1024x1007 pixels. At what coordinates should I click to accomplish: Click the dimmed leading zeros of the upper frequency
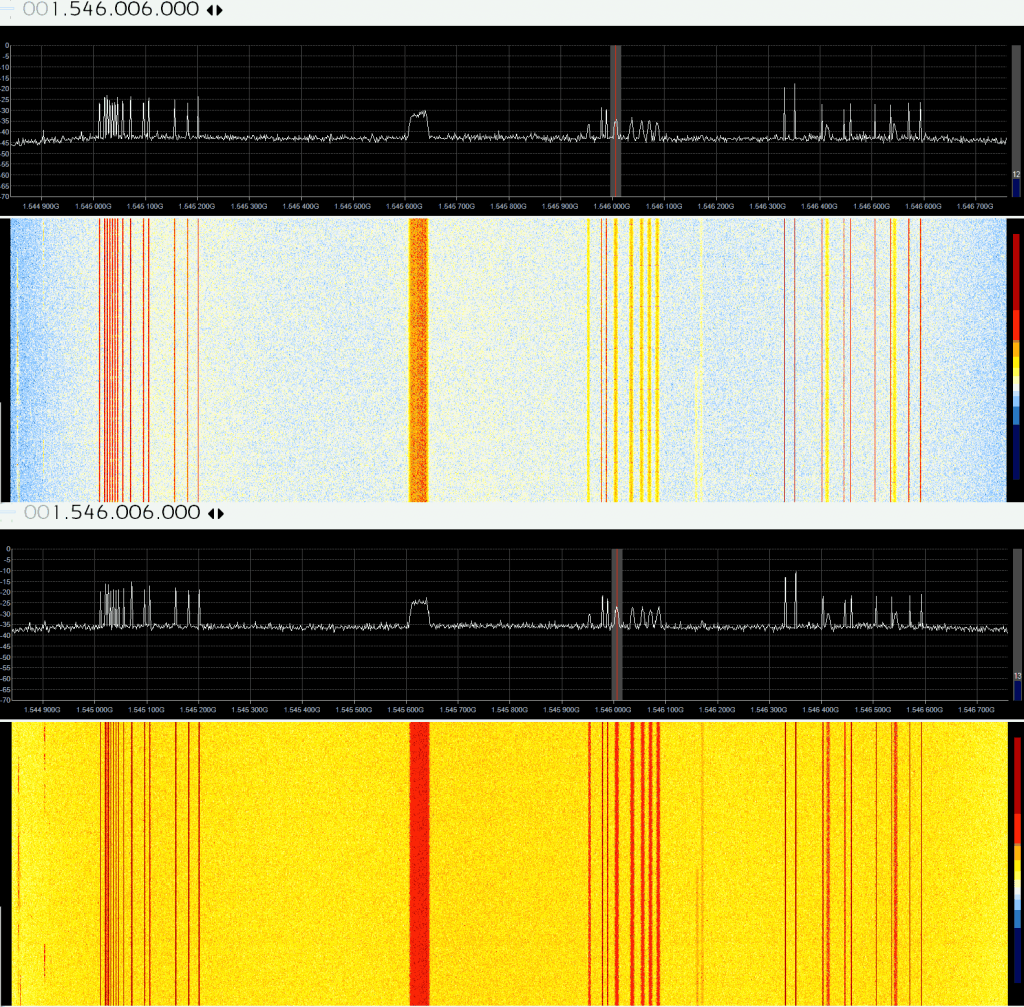pyautogui.click(x=36, y=10)
